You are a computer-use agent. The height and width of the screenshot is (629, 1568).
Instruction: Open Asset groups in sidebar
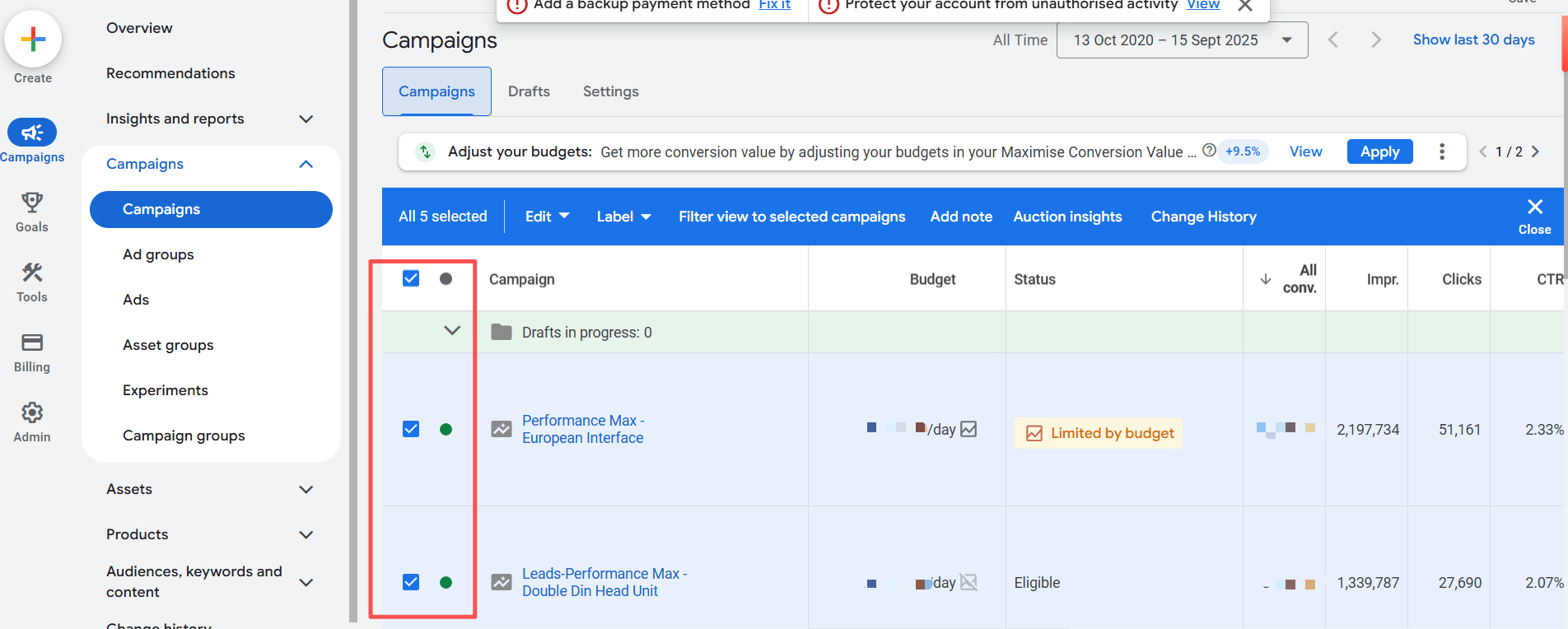tap(168, 345)
